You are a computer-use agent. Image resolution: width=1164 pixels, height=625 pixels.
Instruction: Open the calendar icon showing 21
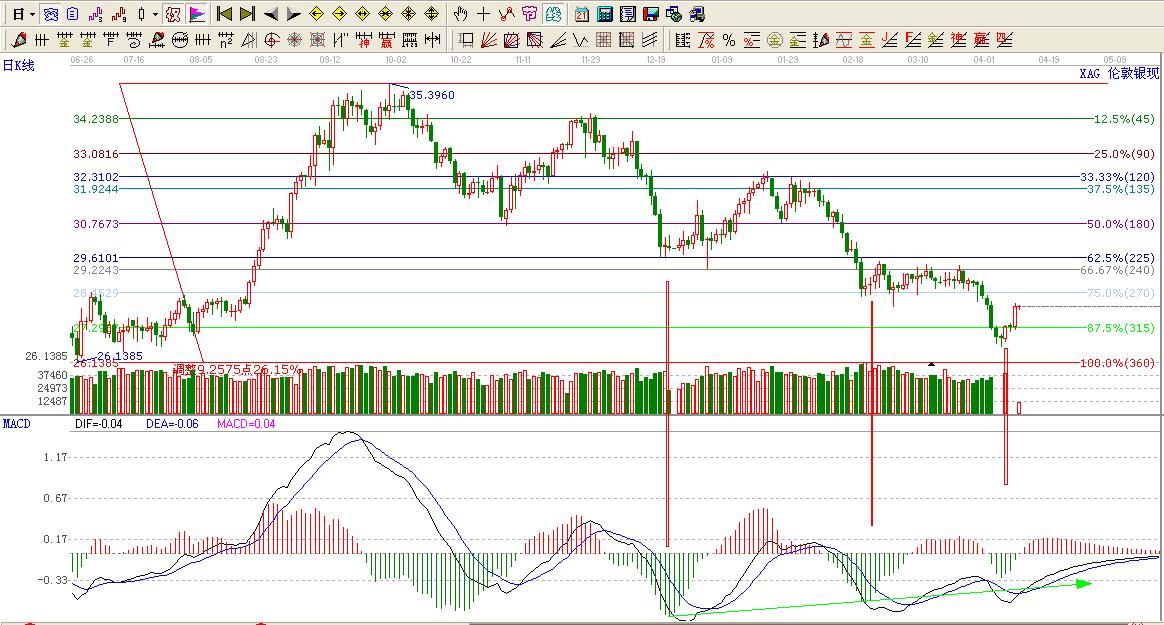click(582, 14)
